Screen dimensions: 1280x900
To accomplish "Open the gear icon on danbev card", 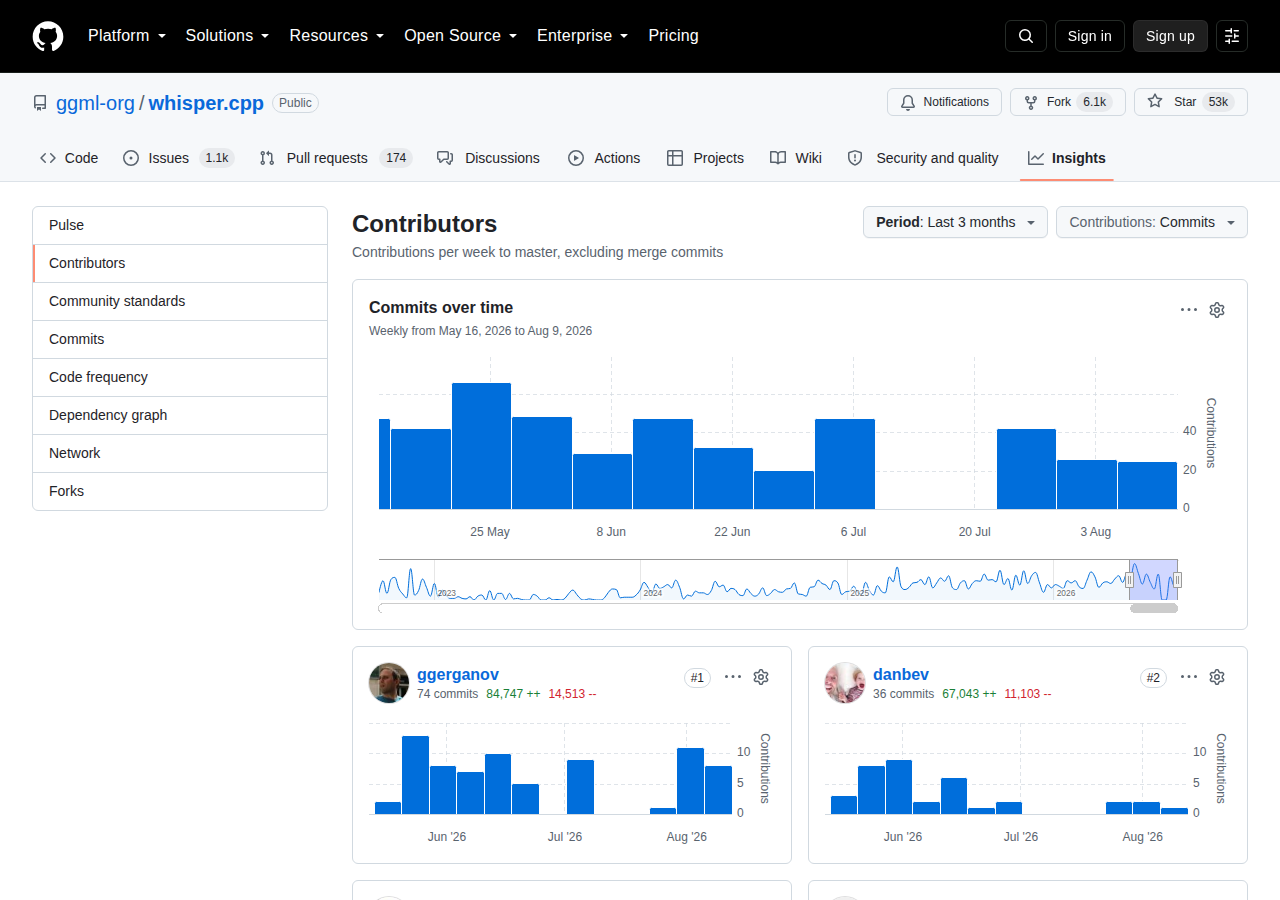I will [1217, 677].
